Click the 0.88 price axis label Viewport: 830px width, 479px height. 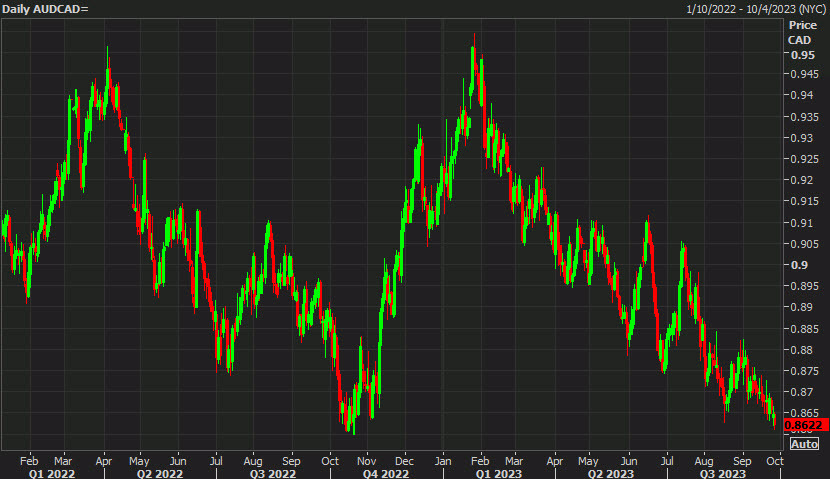tap(802, 350)
